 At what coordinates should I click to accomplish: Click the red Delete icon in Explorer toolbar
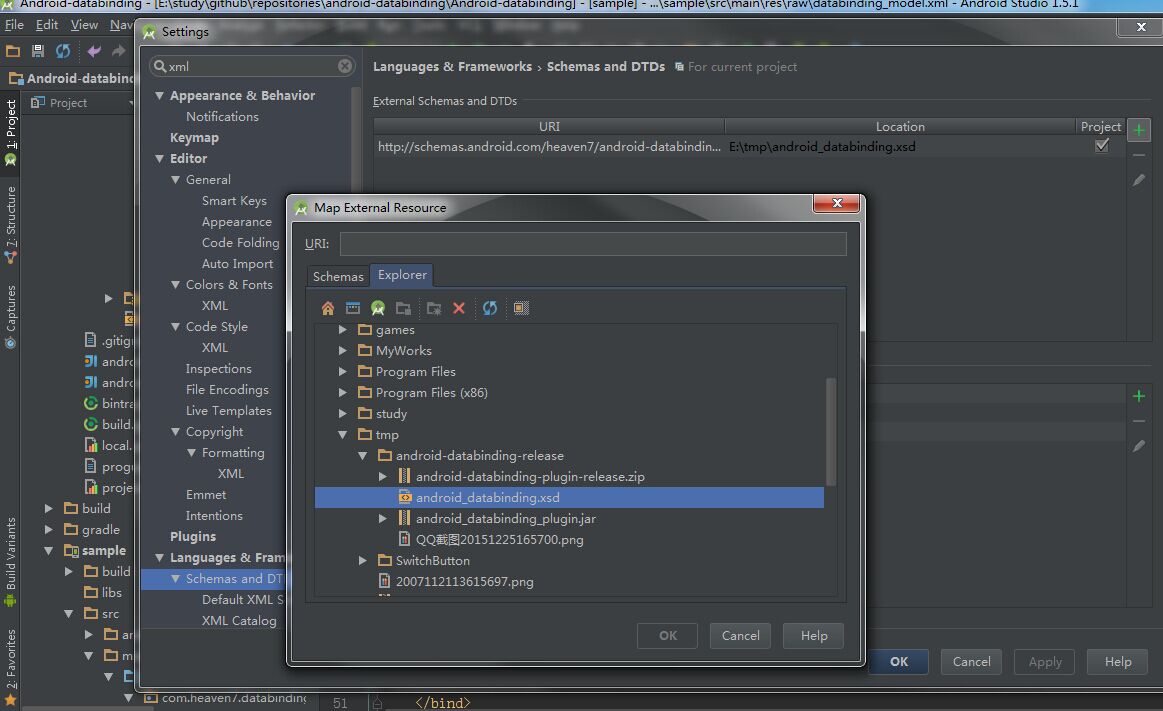coord(459,308)
